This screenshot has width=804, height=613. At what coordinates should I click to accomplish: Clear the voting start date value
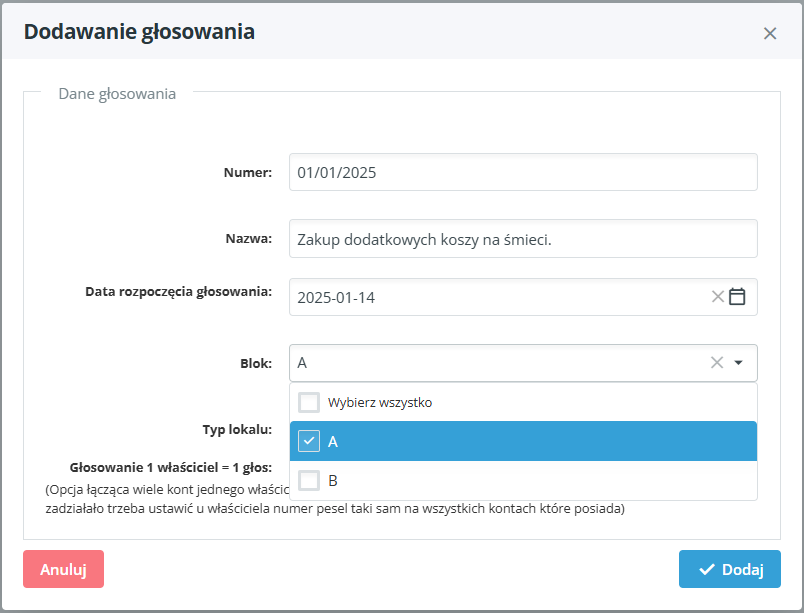[717, 297]
